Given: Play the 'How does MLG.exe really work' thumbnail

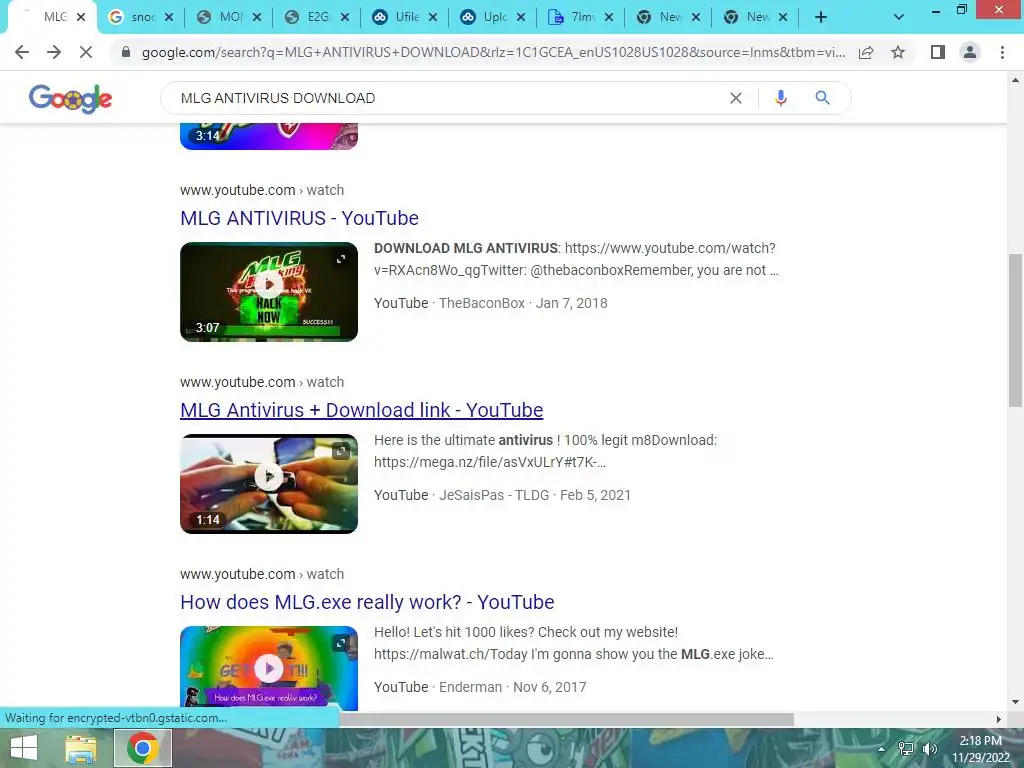Looking at the screenshot, I should (269, 668).
